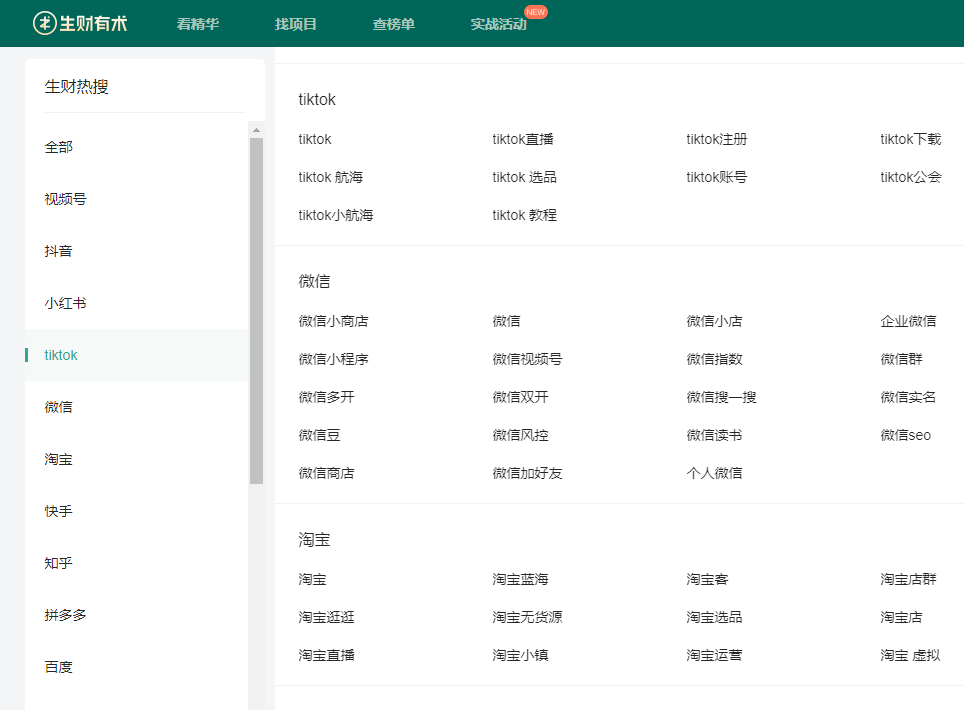Open the 淘宝逛逛 keyword link
The width and height of the screenshot is (964, 710).
(326, 617)
